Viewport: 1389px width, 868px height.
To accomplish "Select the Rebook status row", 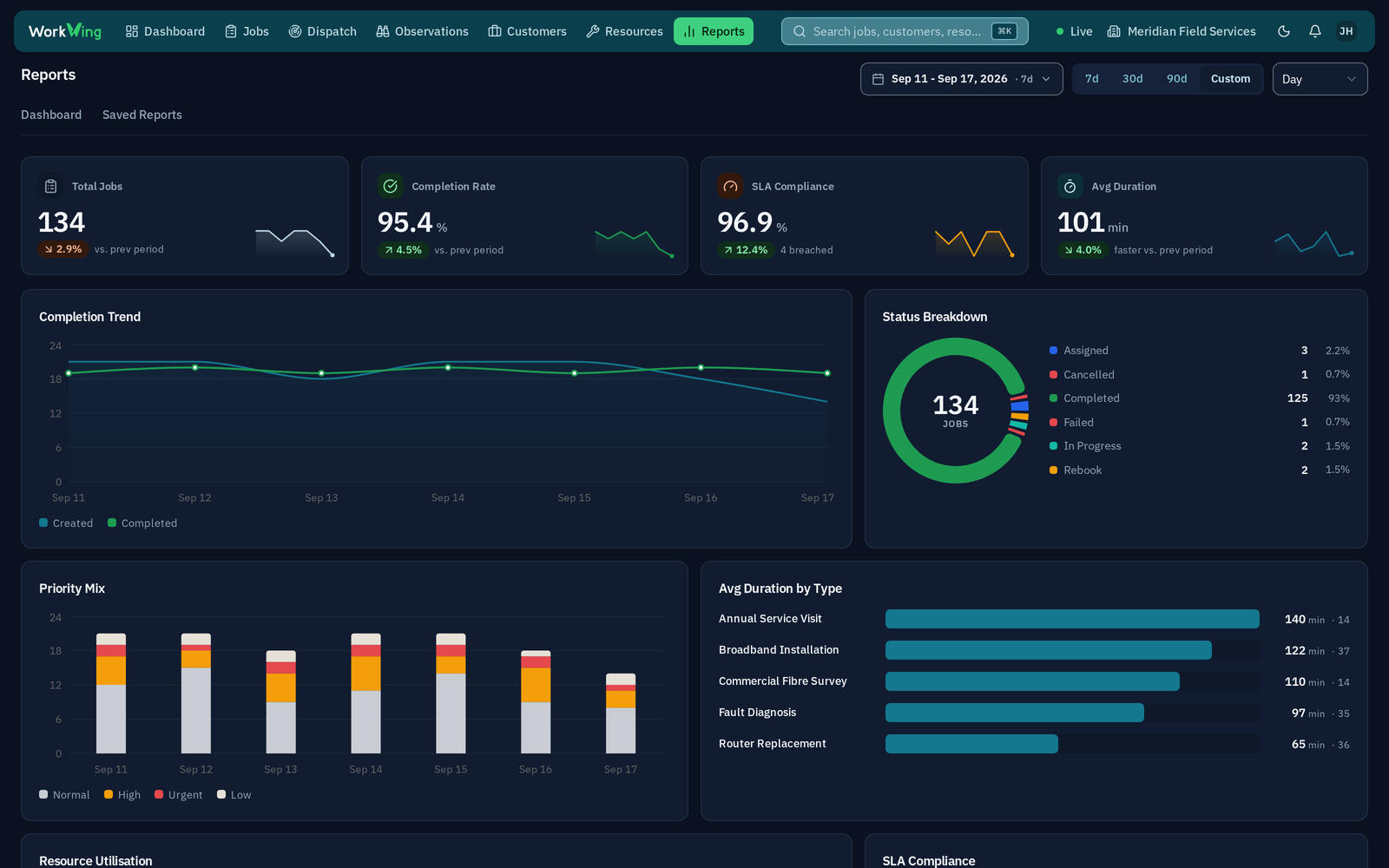I will point(1200,470).
